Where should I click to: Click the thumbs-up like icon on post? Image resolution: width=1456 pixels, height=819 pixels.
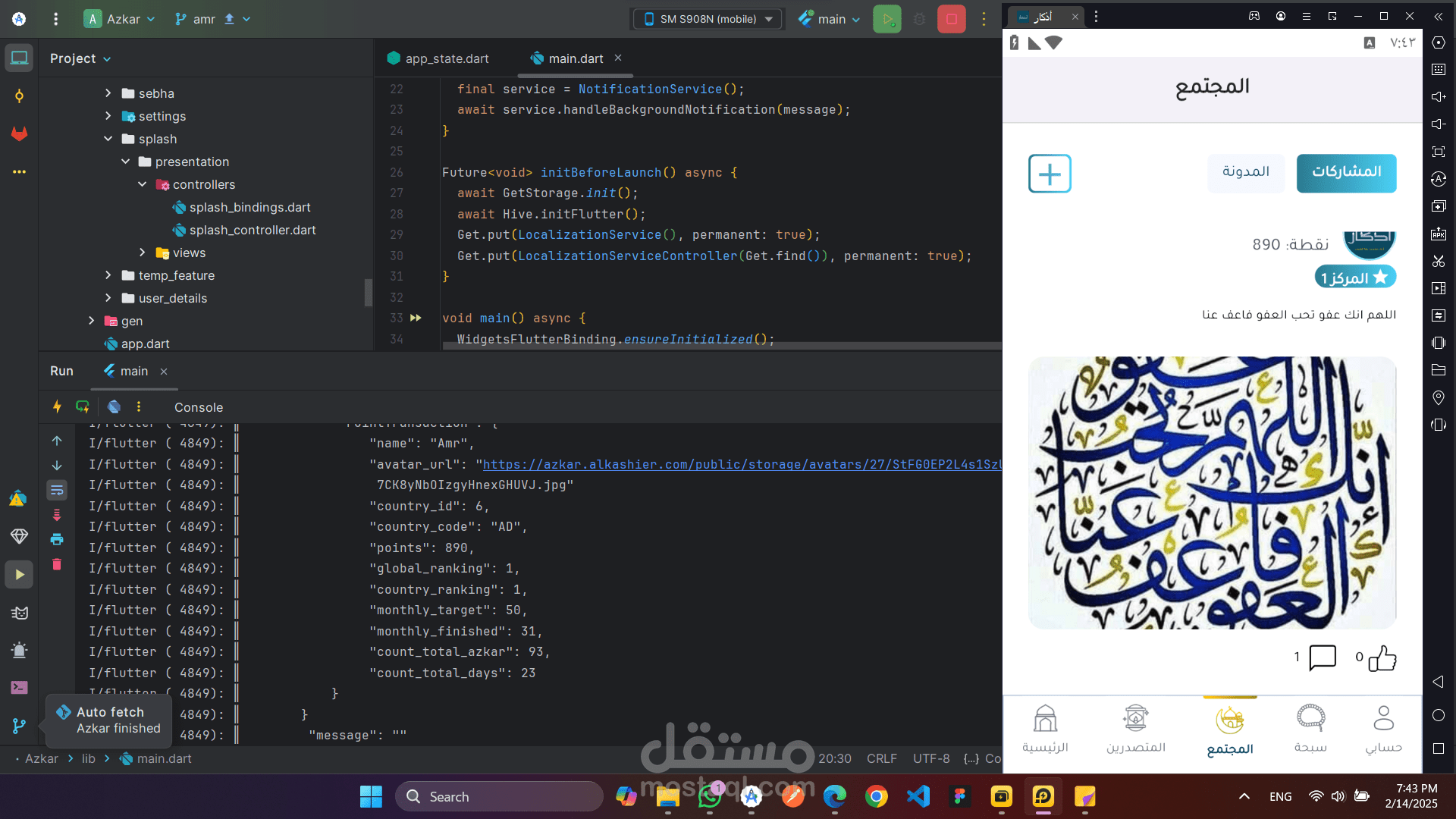[x=1382, y=657]
